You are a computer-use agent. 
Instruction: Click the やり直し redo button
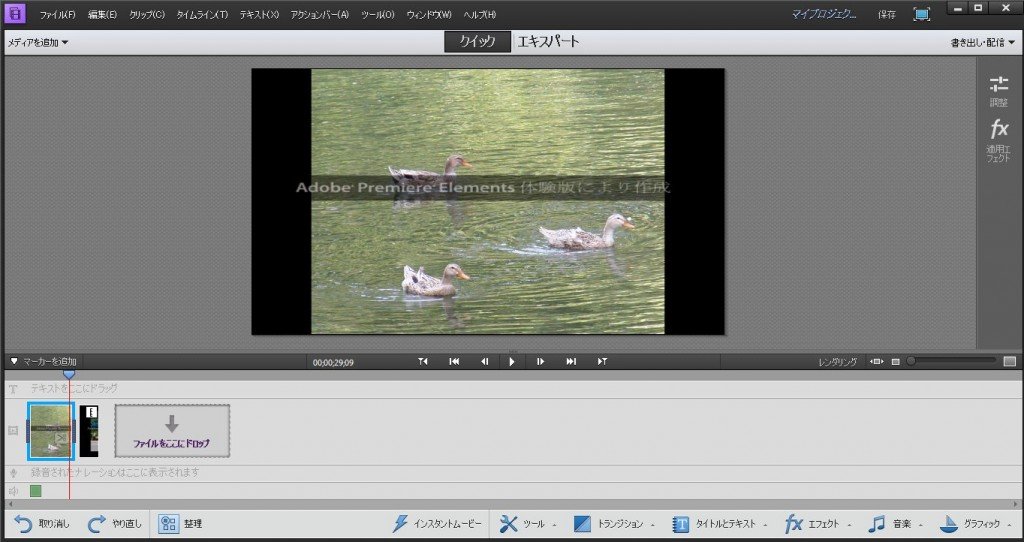coord(115,524)
